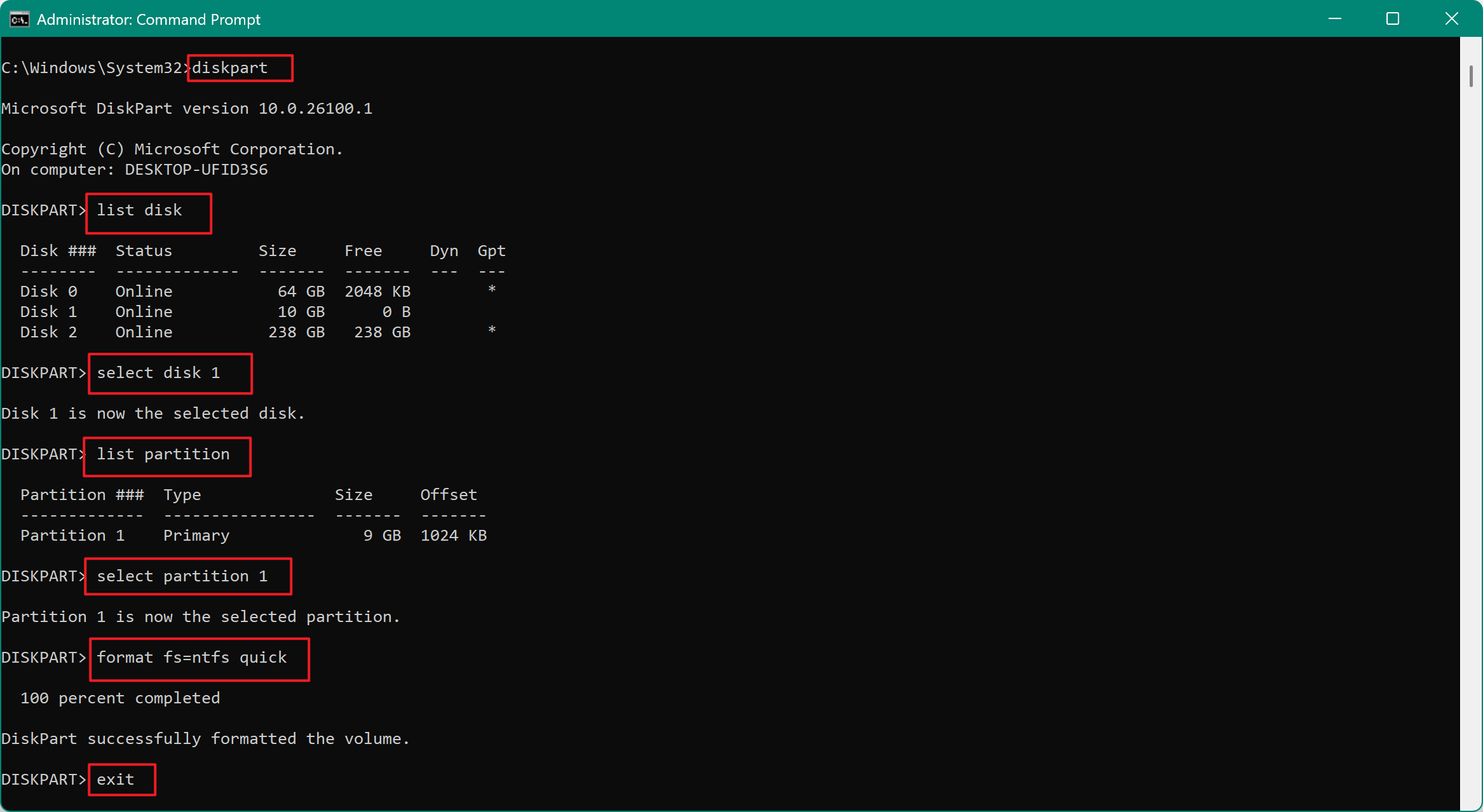The height and width of the screenshot is (812, 1483).
Task: Click the DiskPart successfully formatted message
Action: click(205, 738)
